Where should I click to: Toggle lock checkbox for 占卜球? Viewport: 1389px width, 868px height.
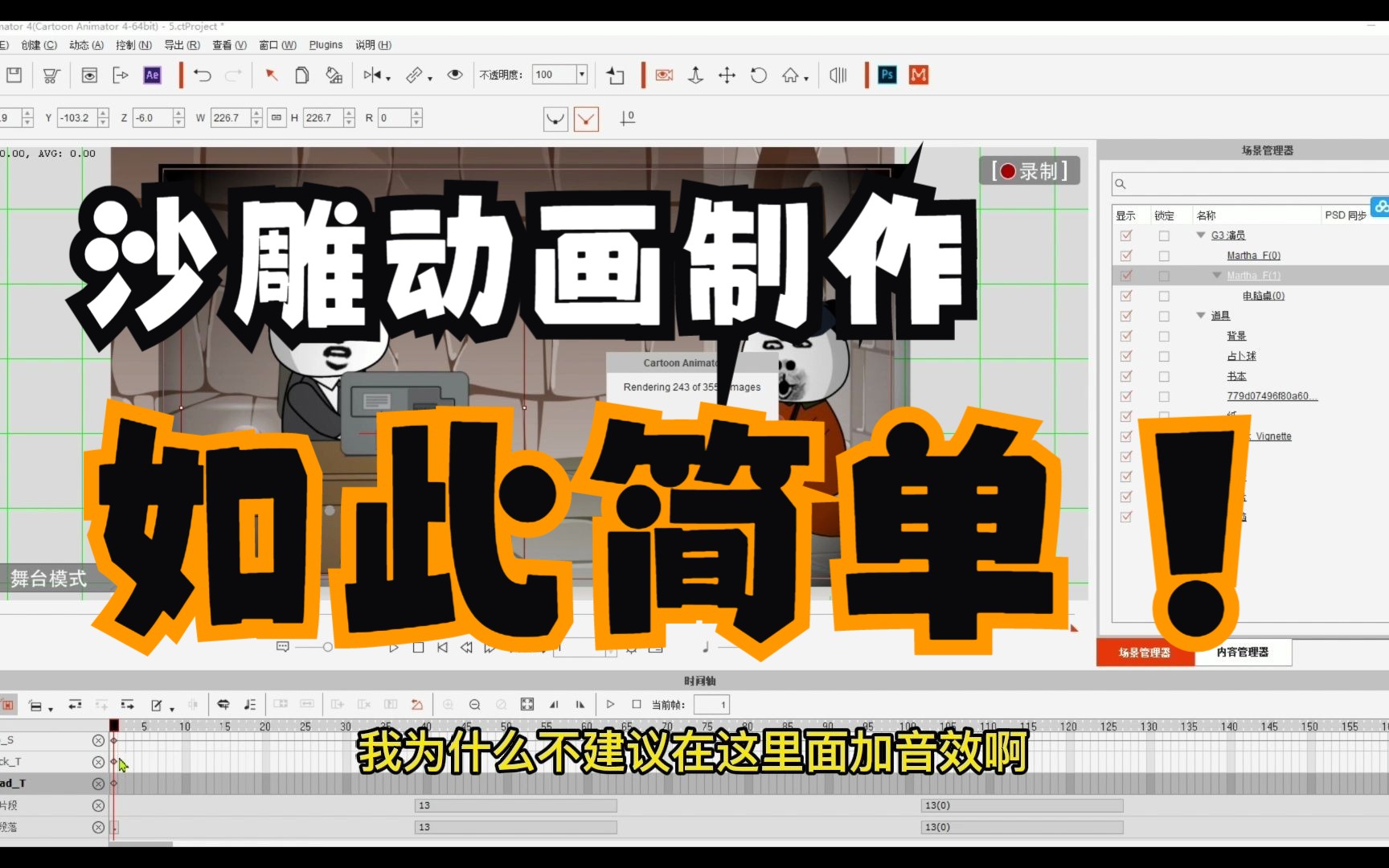pos(1164,356)
